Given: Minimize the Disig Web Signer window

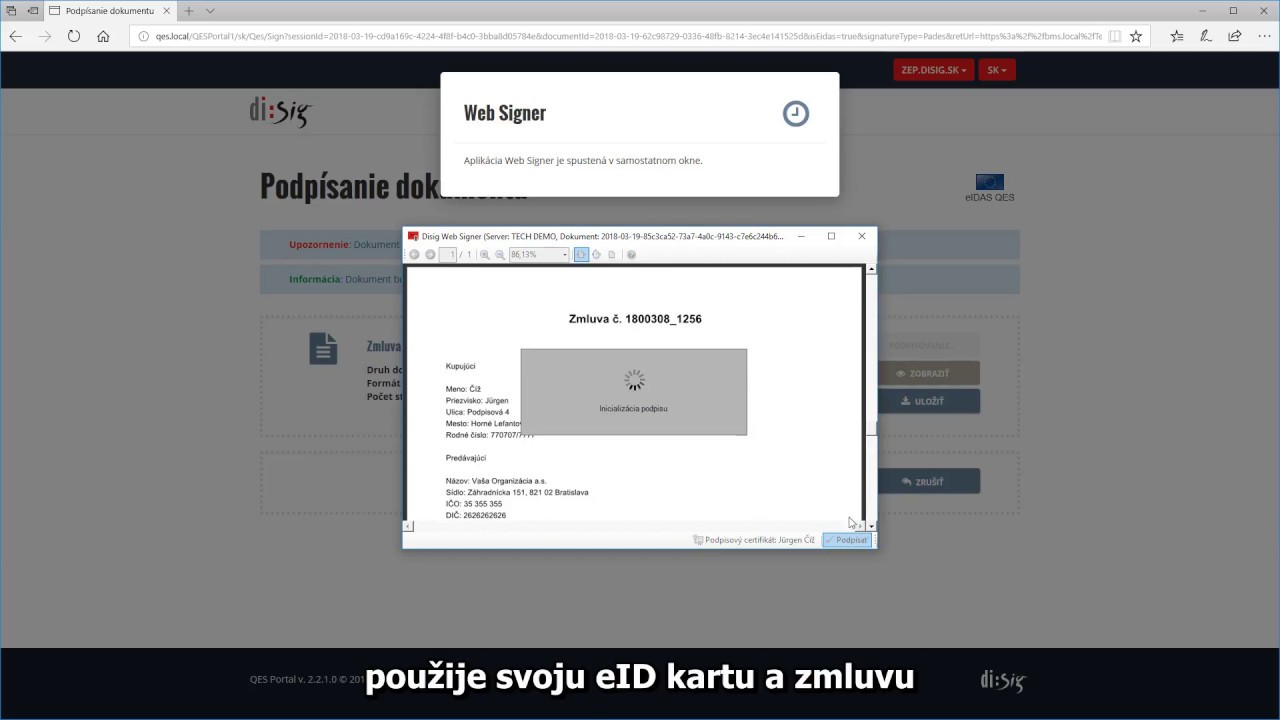Looking at the screenshot, I should pos(802,236).
